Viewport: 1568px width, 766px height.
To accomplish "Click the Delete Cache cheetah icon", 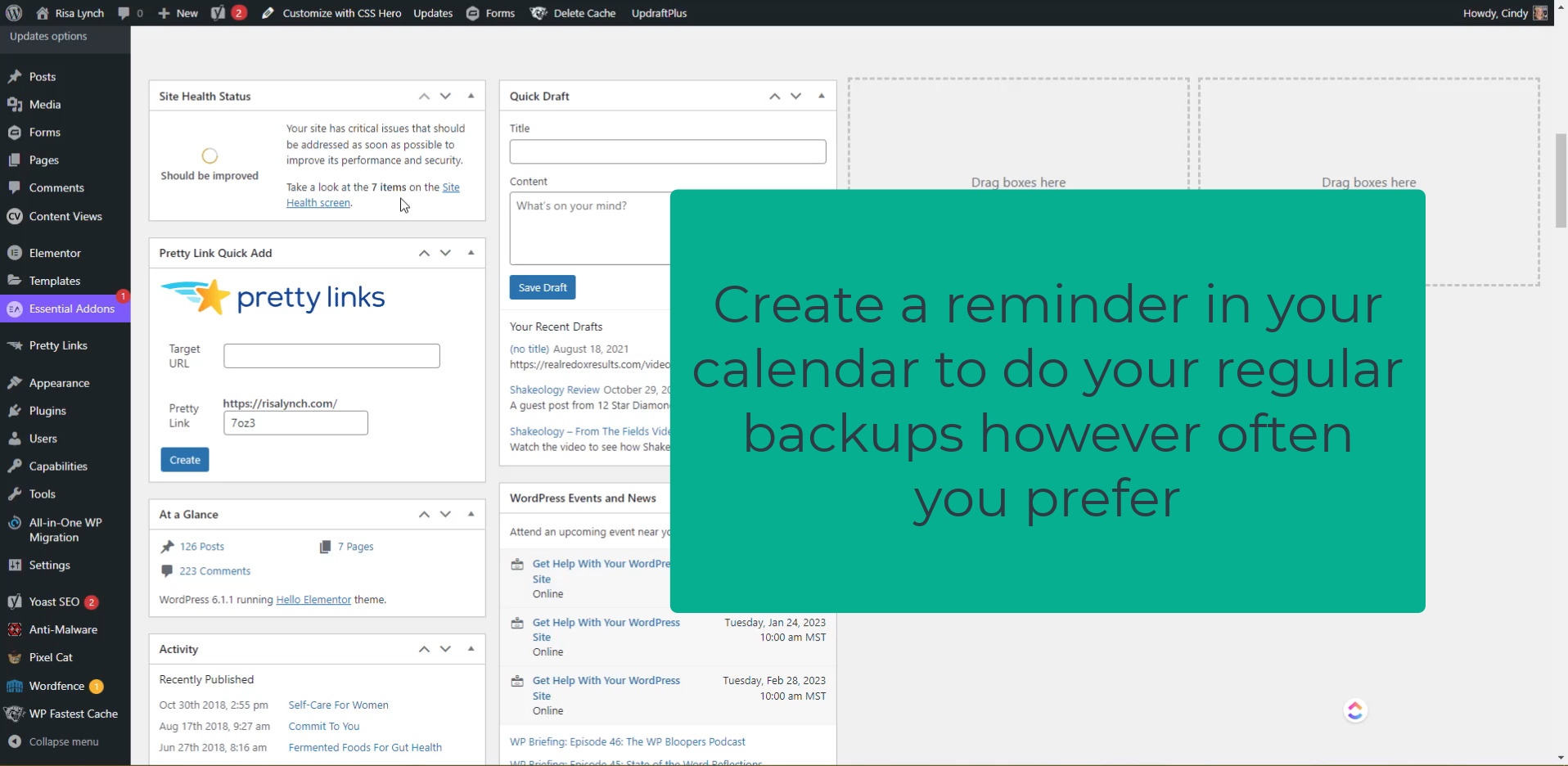I will pos(538,13).
